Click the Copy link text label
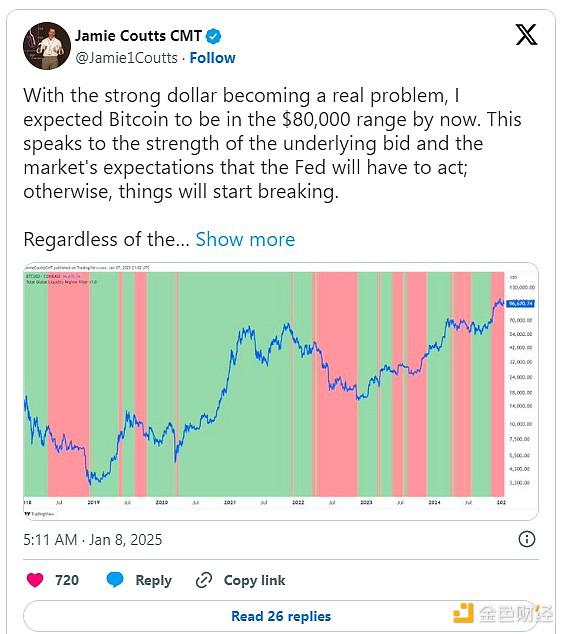The image size is (564, 634). [x=254, y=580]
